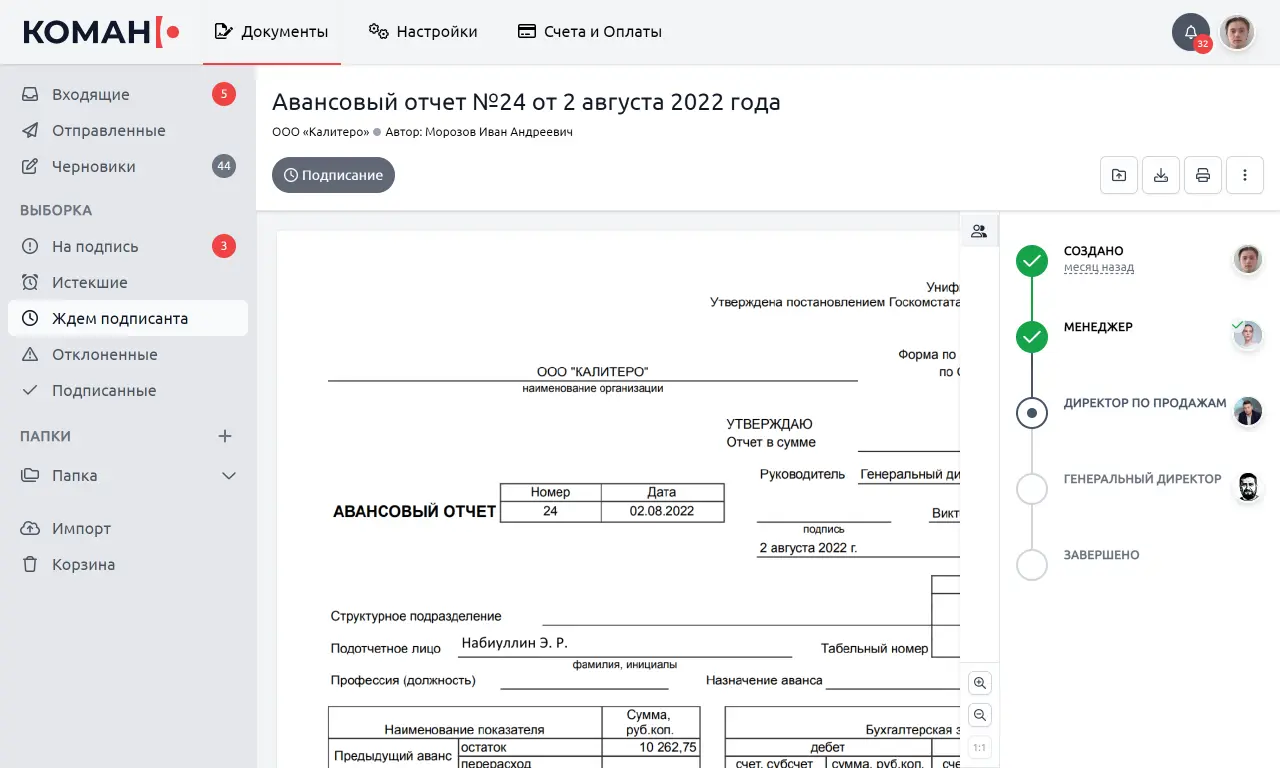This screenshot has height=768, width=1280.
Task: Click the red 5 badge on Входящие
Action: click(224, 94)
